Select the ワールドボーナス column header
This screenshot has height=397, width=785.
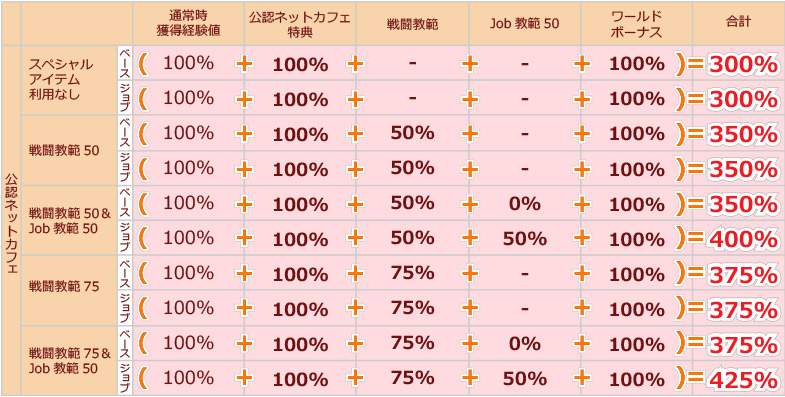coord(636,23)
